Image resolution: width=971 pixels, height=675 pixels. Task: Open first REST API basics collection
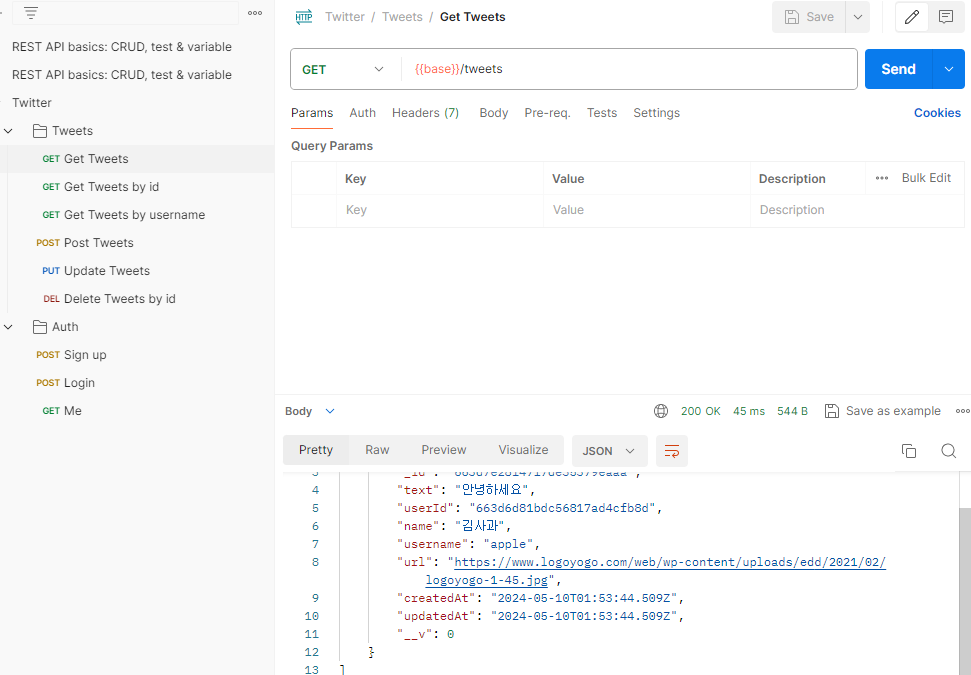click(122, 47)
